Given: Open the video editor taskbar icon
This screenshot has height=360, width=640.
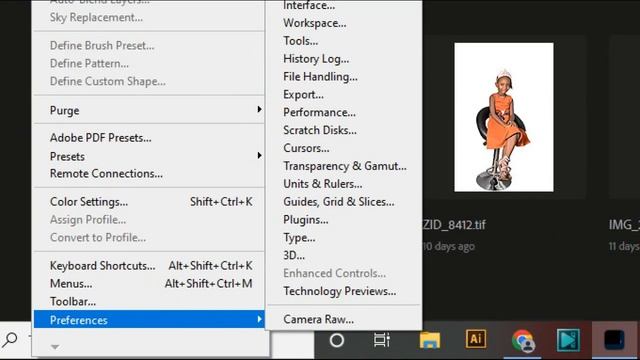Looking at the screenshot, I should click(x=568, y=340).
